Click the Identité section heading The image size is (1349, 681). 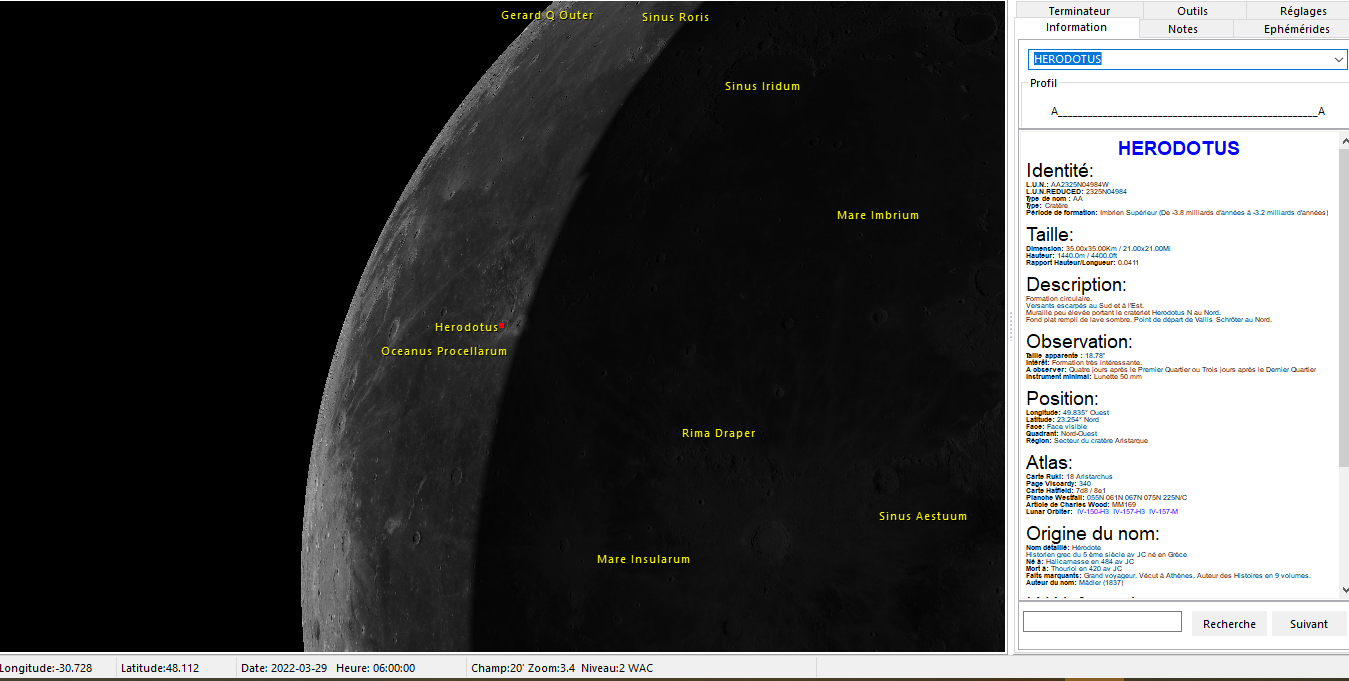1060,171
